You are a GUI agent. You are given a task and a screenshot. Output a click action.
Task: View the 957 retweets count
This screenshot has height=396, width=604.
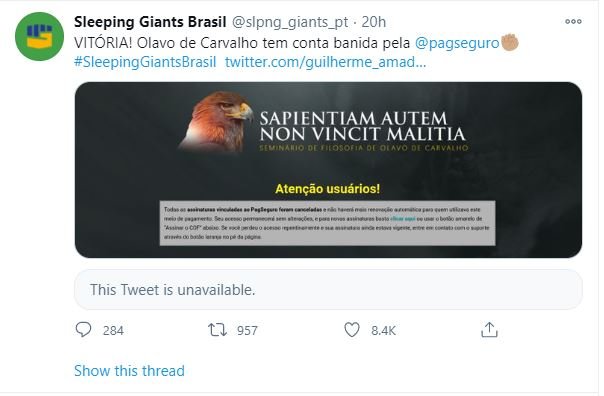point(247,331)
